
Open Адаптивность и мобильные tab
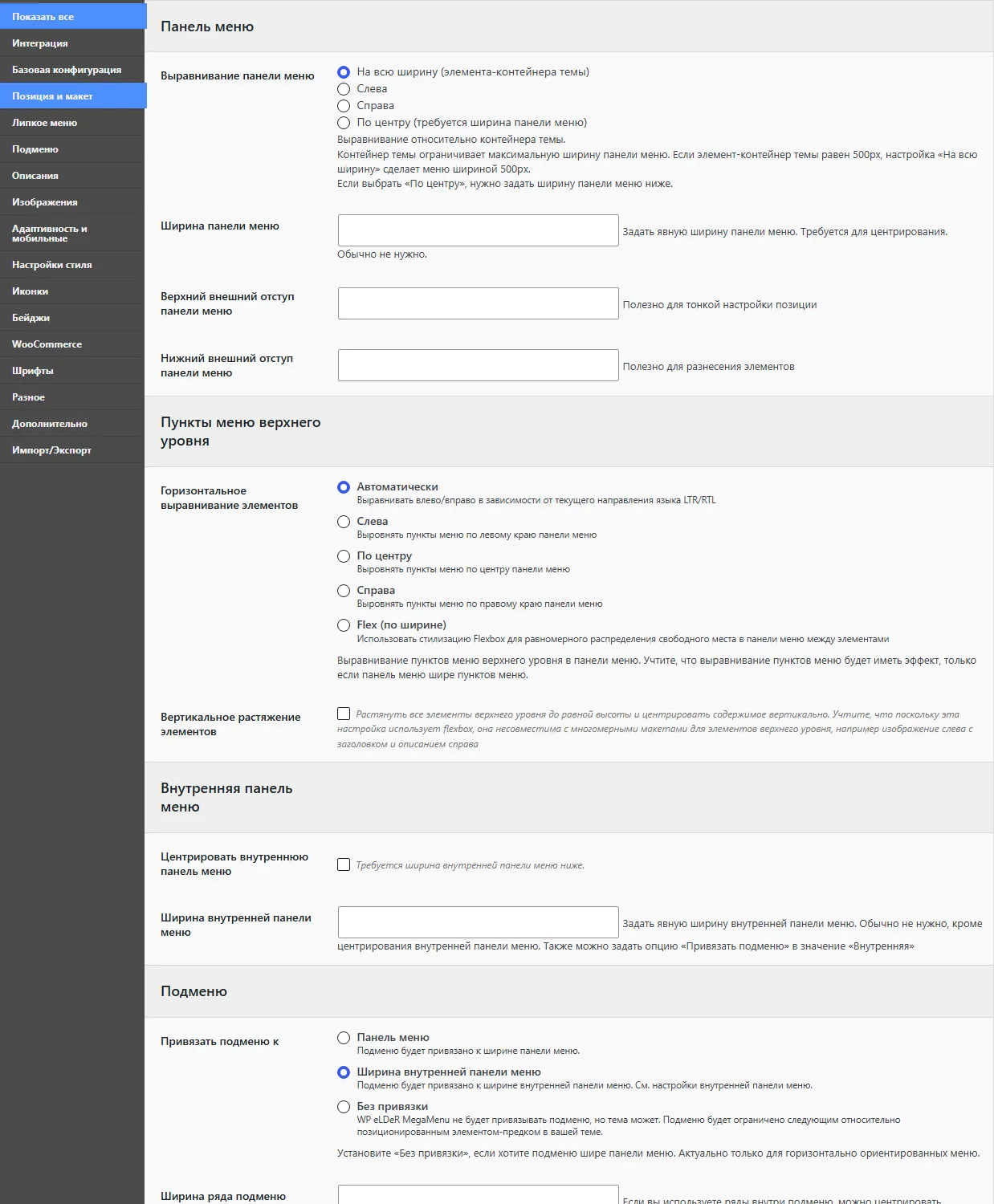pos(72,234)
